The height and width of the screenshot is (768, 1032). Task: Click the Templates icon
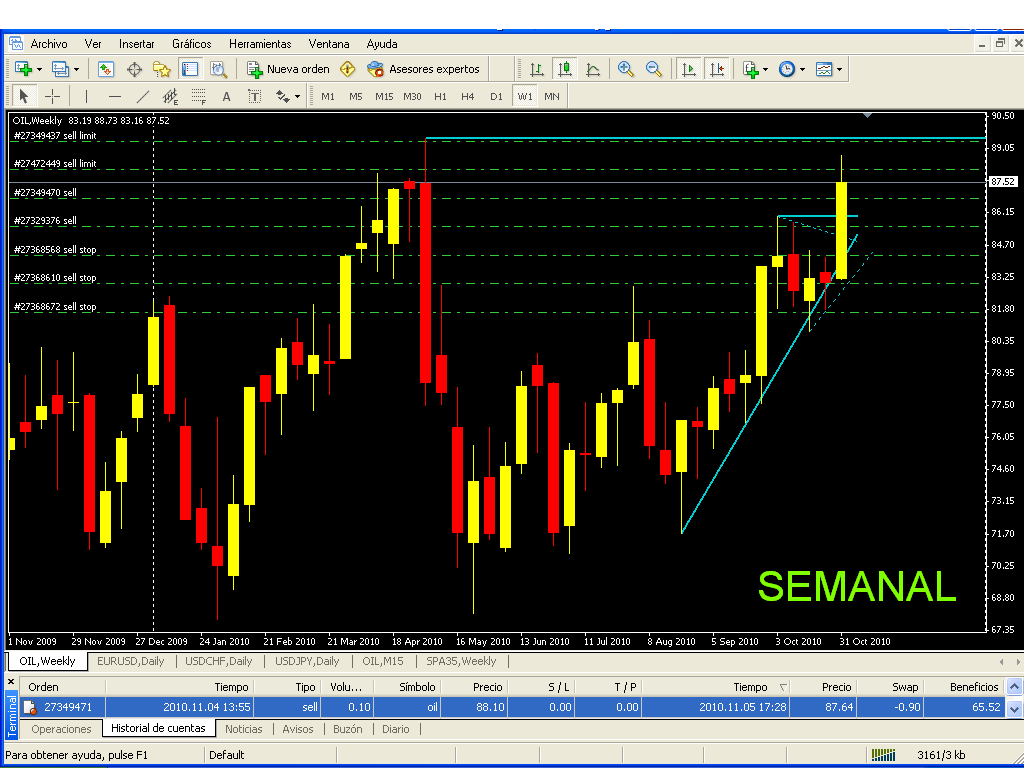(x=824, y=69)
